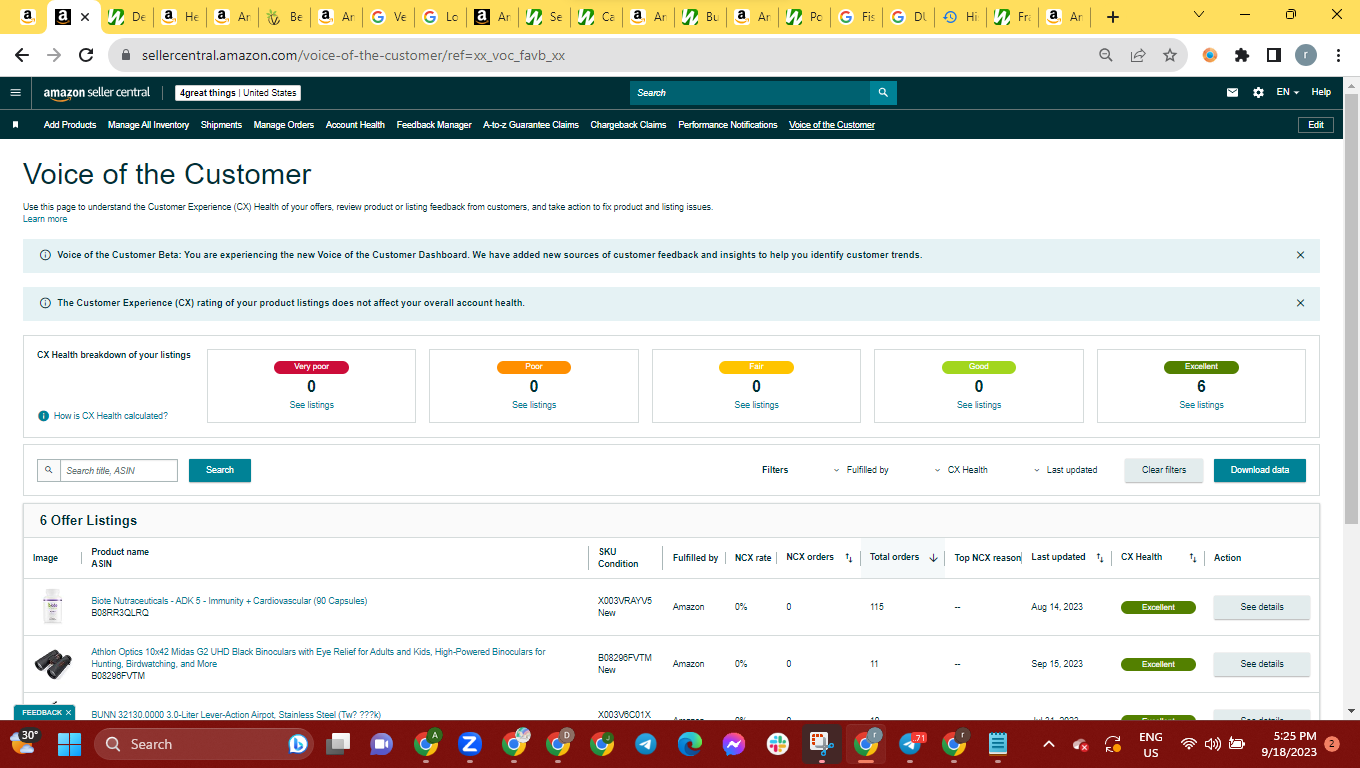Click the magnifier button beside top Search
1360x768 pixels.
[883, 93]
